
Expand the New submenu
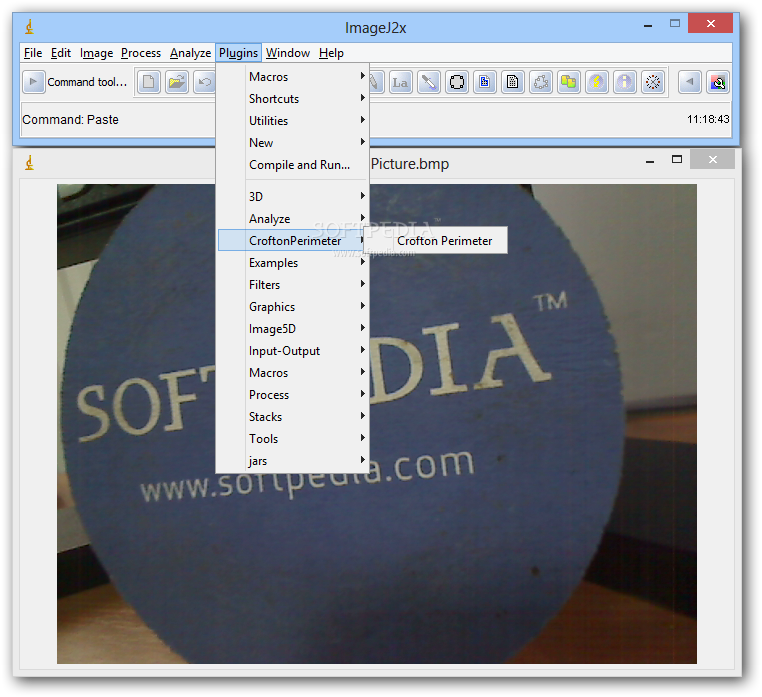pos(293,143)
